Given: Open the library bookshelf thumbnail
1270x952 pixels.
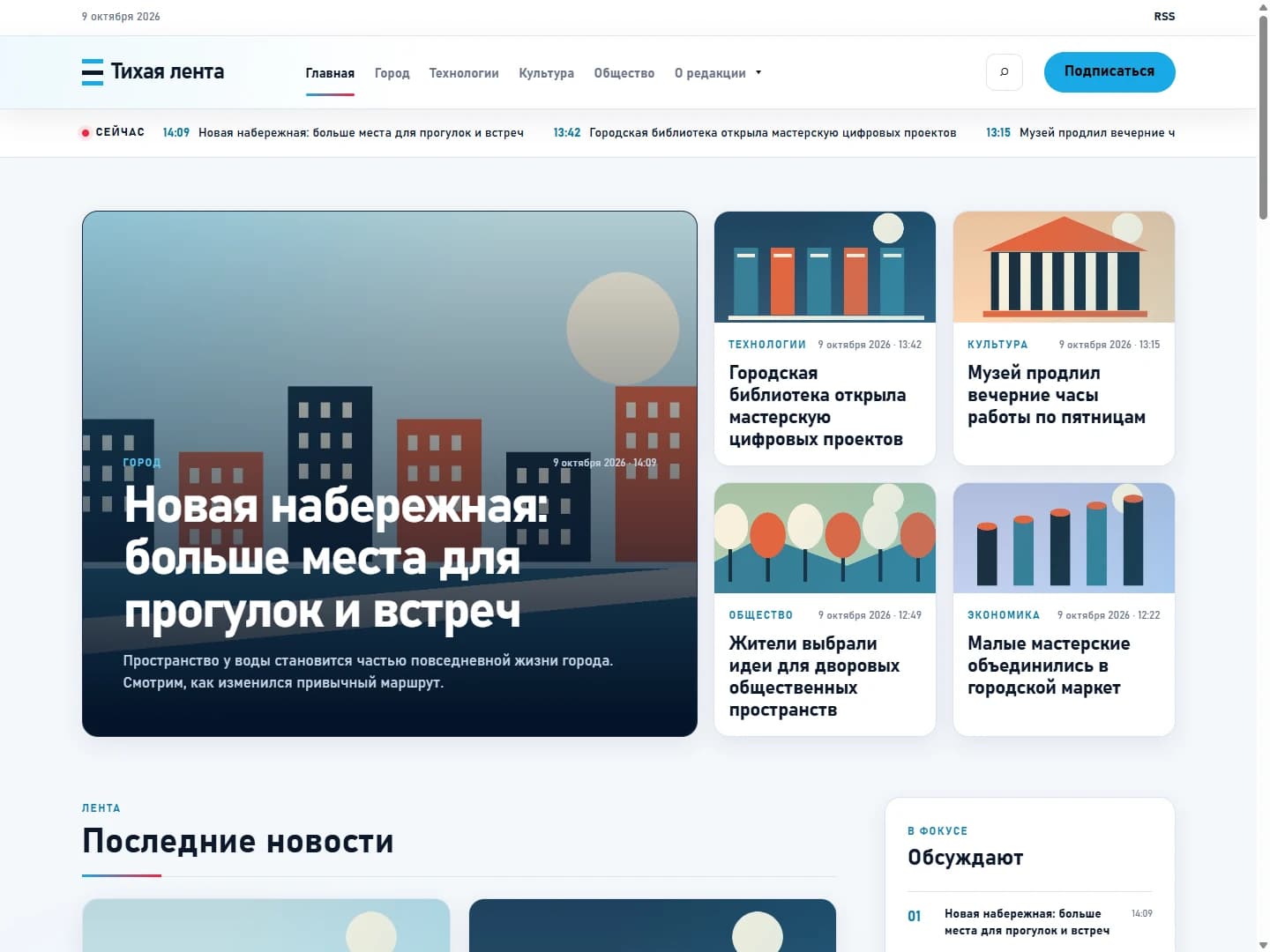Looking at the screenshot, I should 825,267.
